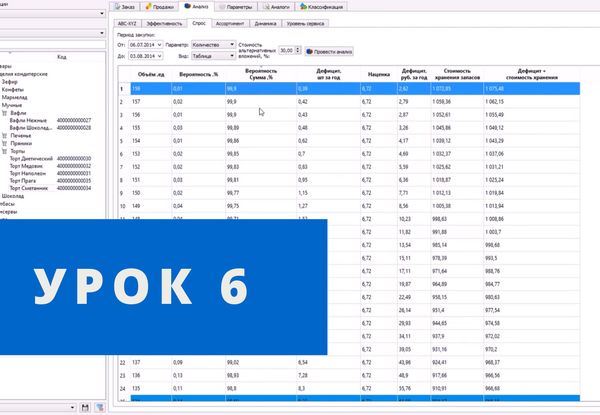600x415 pixels.
Task: Sort by the Наценка column header
Action: [379, 74]
